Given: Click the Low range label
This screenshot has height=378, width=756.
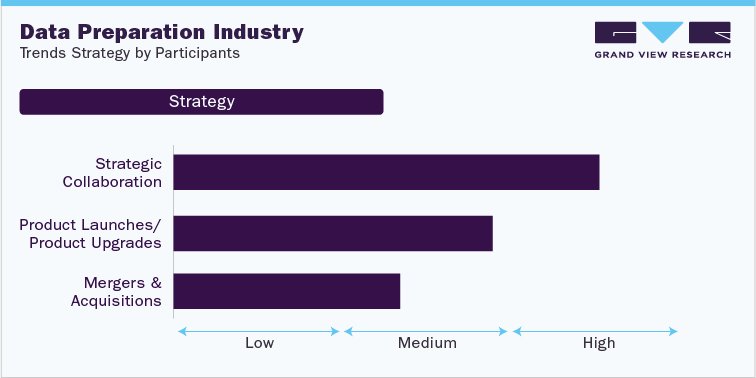Looking at the screenshot, I should coord(259,343).
